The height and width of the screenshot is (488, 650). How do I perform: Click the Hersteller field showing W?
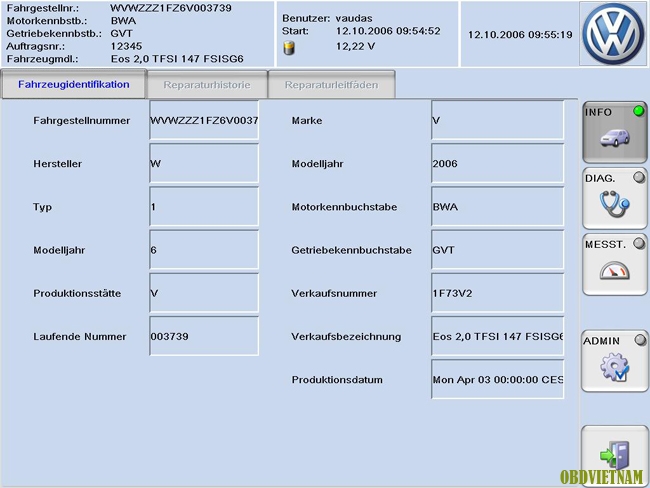pos(204,163)
